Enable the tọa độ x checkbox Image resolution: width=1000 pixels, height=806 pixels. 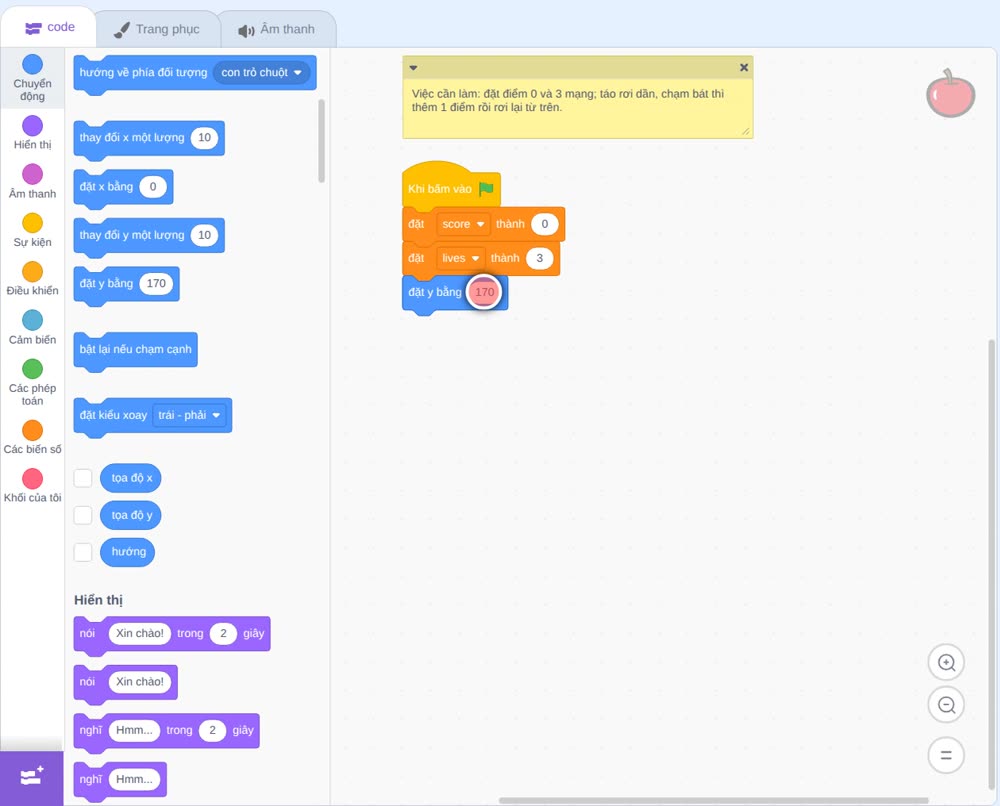83,478
